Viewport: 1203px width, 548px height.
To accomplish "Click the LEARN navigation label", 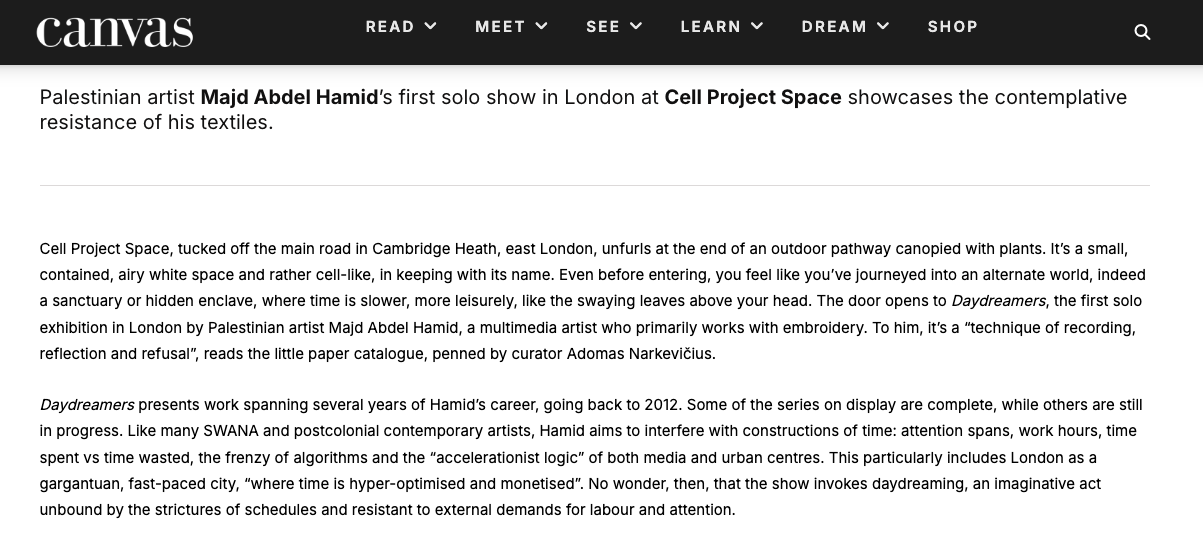I will [711, 27].
